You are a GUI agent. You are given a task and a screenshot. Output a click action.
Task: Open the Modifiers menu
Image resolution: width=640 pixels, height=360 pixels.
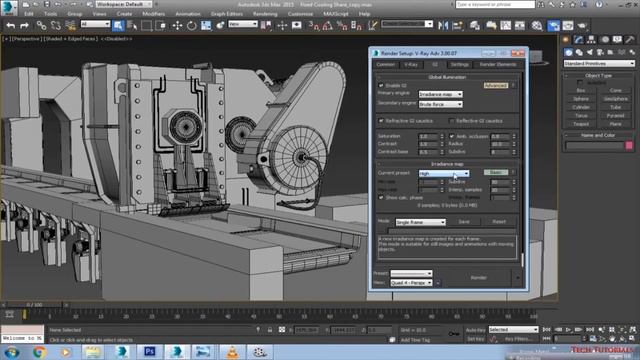click(x=153, y=14)
